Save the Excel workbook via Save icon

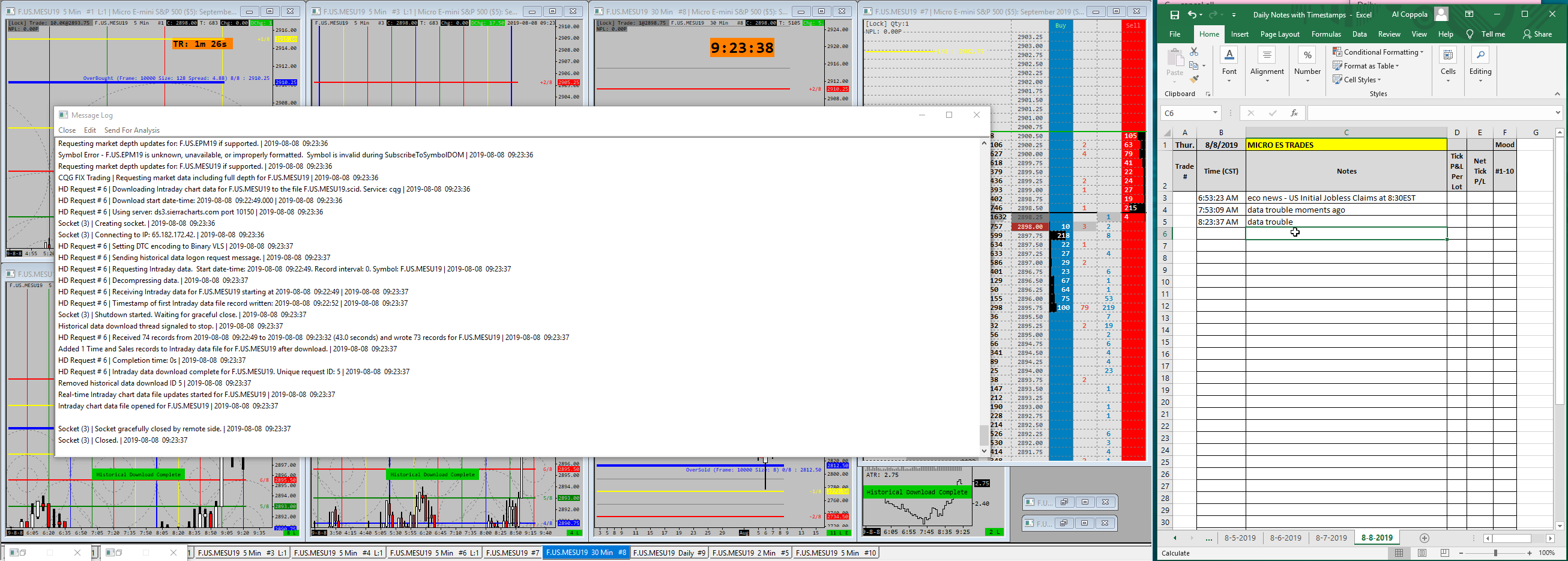[1174, 14]
